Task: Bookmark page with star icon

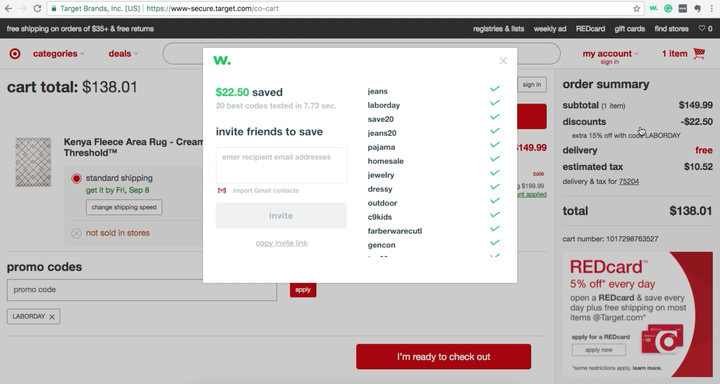Action: coord(636,8)
